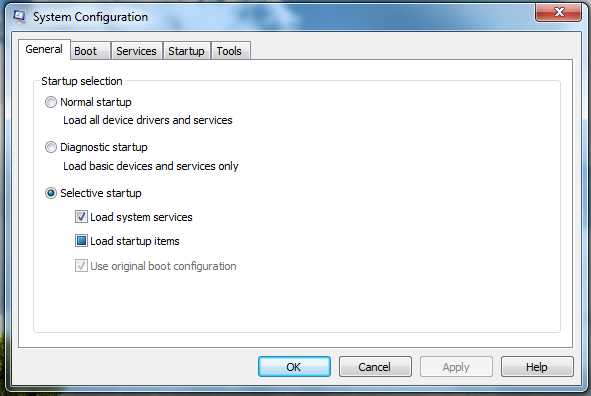Screen dimensions: 591x396
Task: Click the System Configuration title text
Action: 90,17
